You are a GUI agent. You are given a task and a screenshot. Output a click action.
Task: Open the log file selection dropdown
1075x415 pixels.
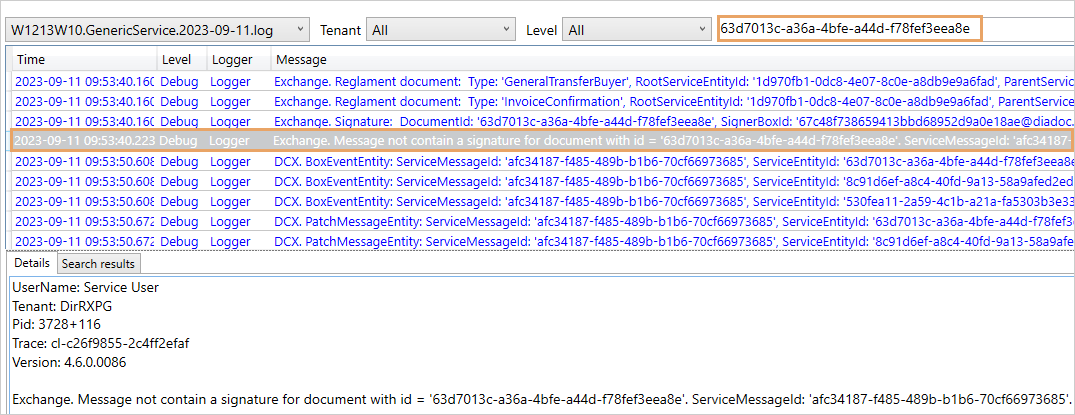298,30
